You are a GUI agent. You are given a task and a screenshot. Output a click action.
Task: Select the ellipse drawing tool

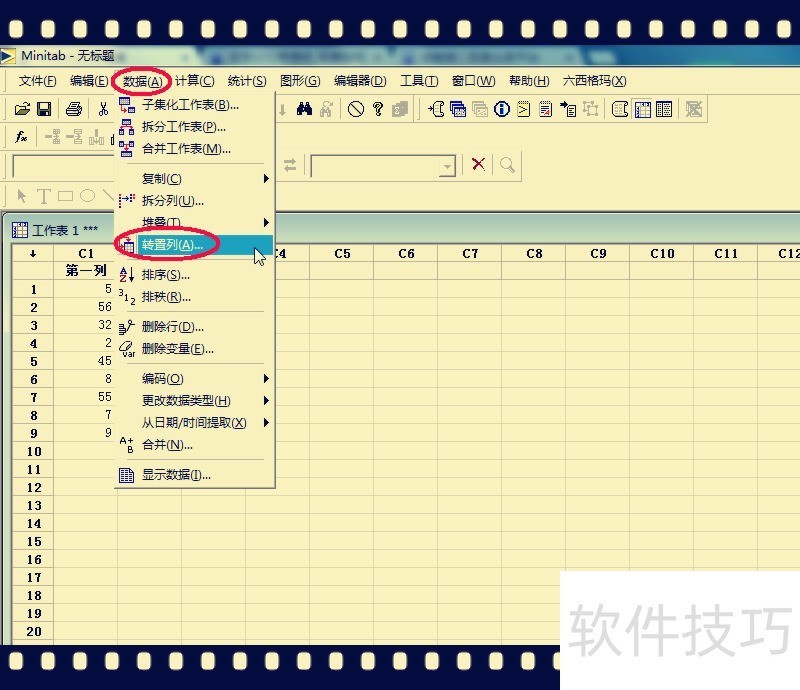click(87, 195)
